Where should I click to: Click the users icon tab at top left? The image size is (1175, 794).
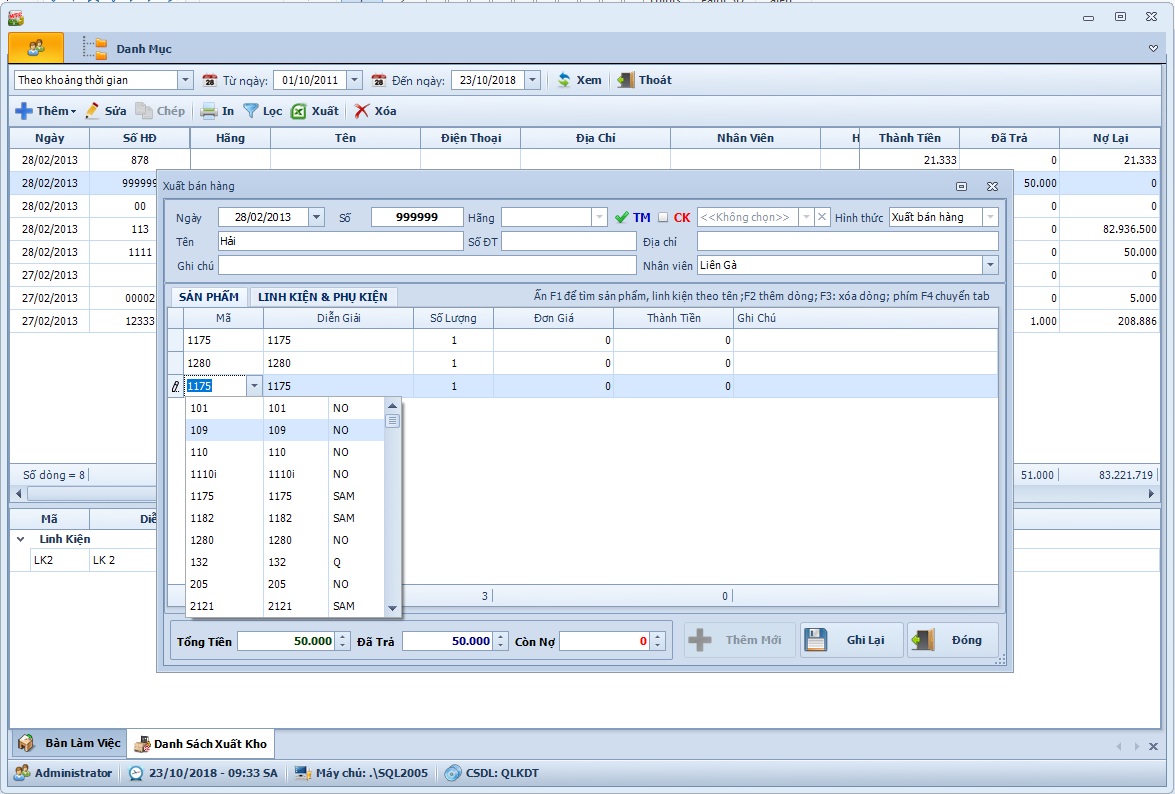coord(36,47)
